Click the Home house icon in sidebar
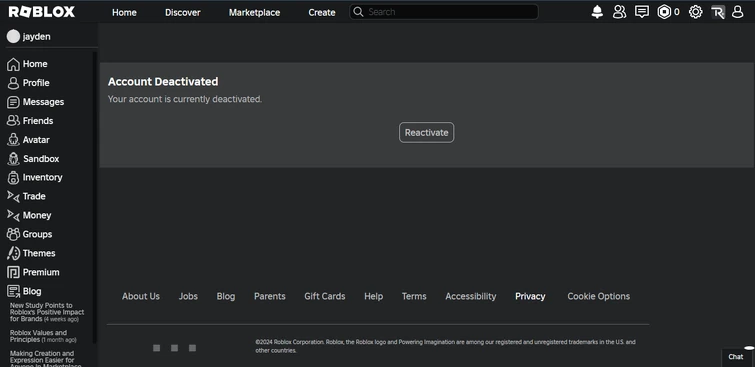The height and width of the screenshot is (367, 755). (13, 64)
